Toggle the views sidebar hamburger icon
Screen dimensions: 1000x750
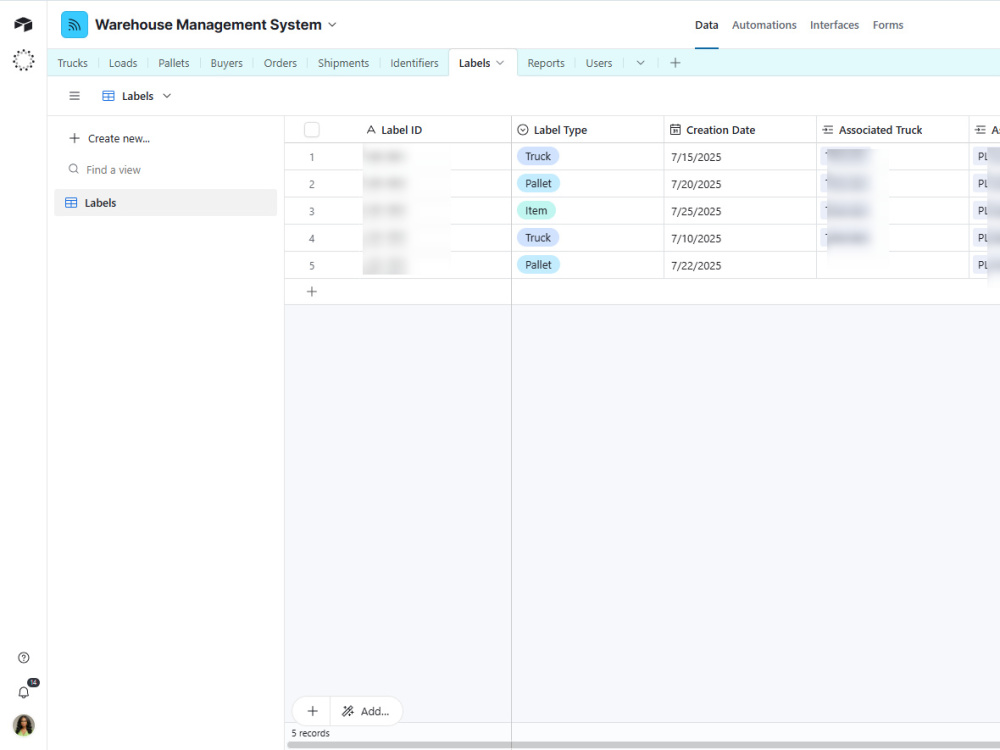[75, 96]
